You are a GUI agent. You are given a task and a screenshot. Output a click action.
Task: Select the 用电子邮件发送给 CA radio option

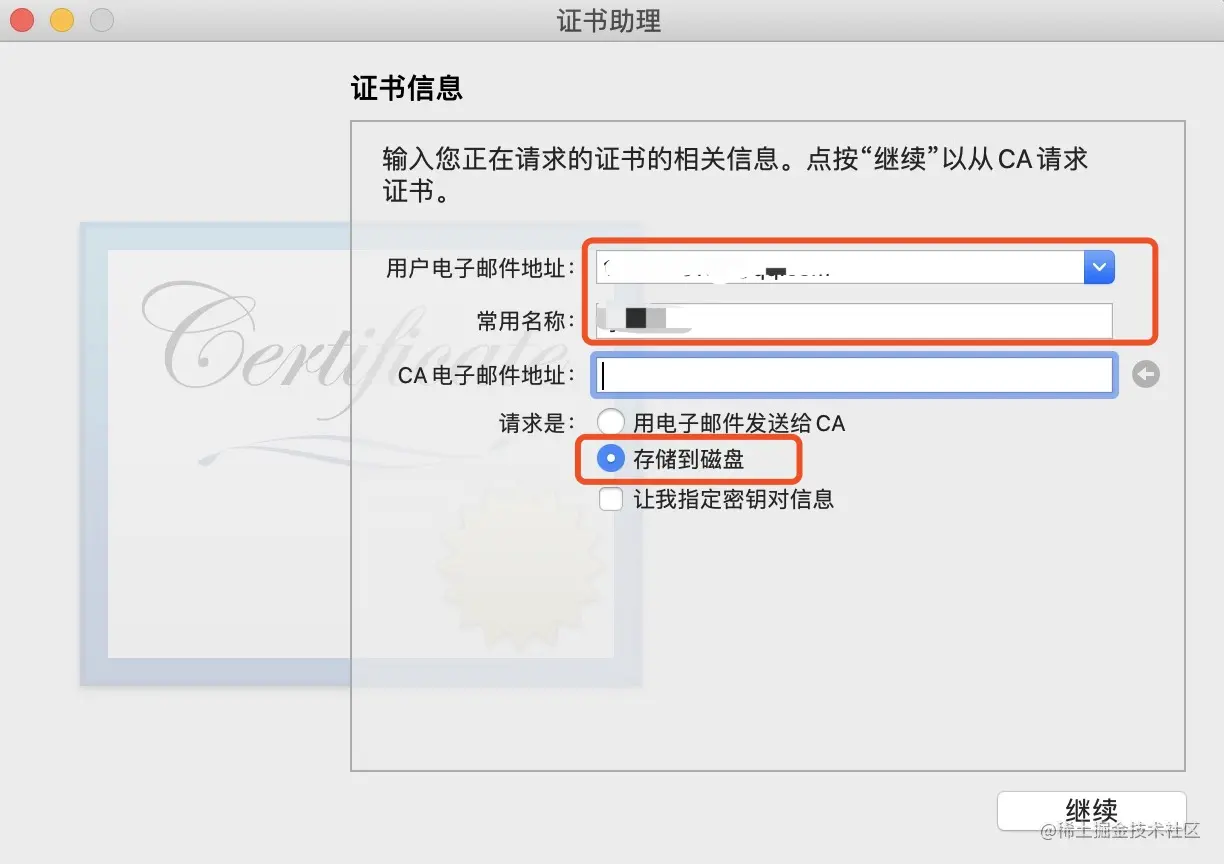pyautogui.click(x=610, y=423)
